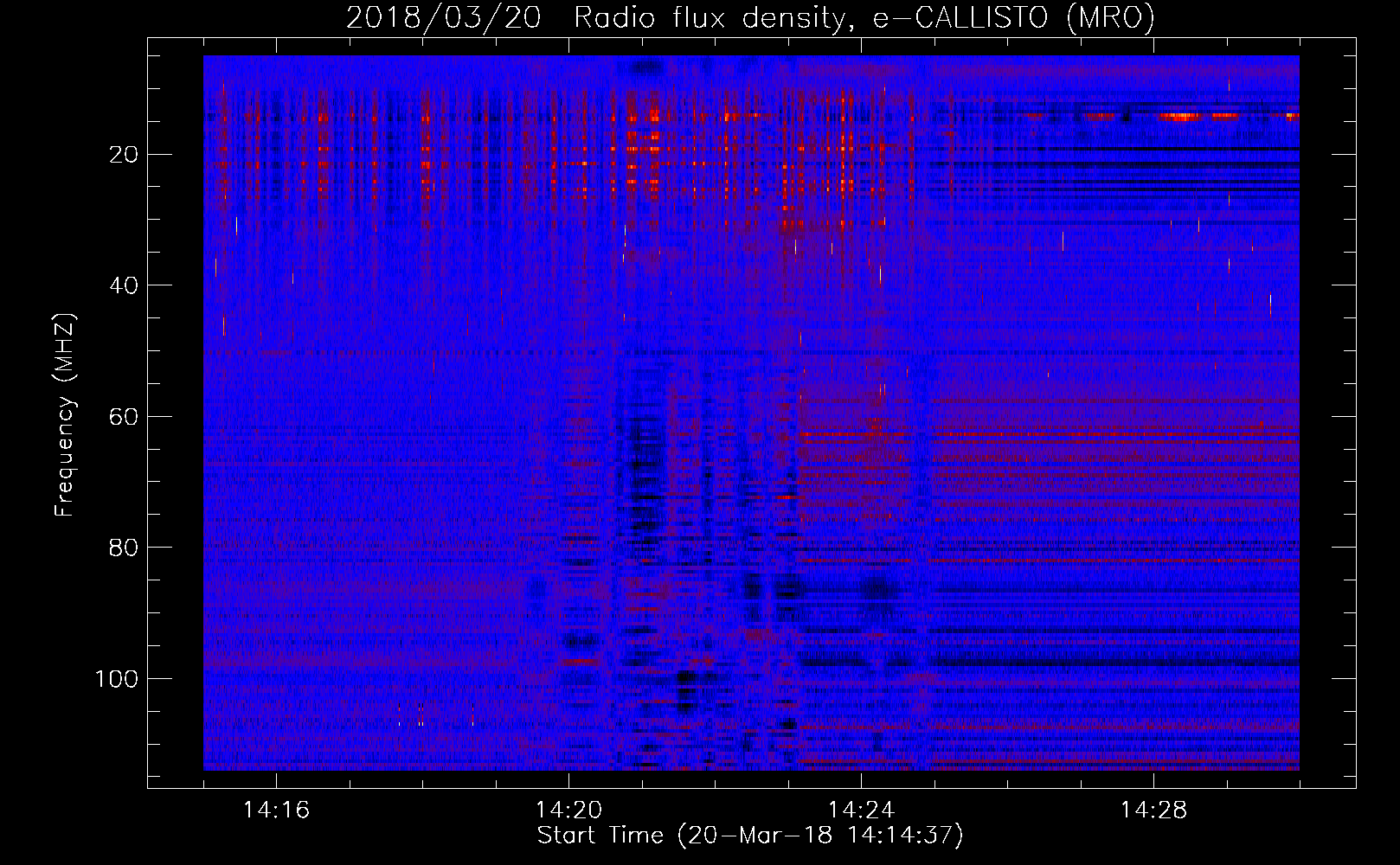The width and height of the screenshot is (1400, 865).
Task: Click the 'Frequency (MHZ)' y-axis label
Action: pos(65,415)
